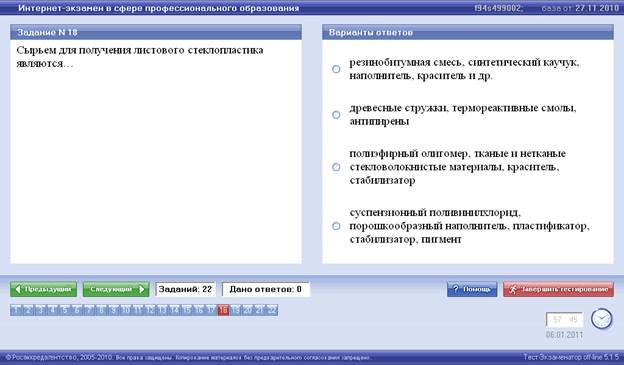The width and height of the screenshot is (624, 365).
Task: Jump to question 16 in navigator
Action: pos(199,310)
